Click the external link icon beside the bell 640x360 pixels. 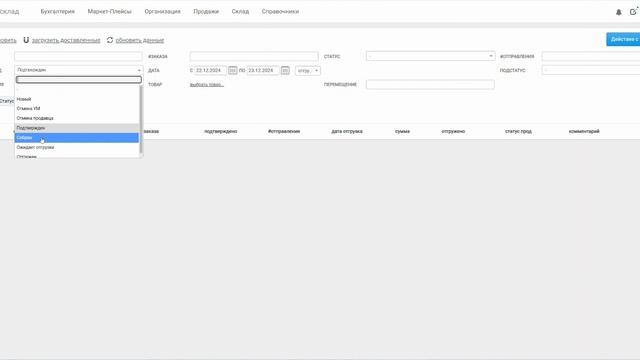[633, 12]
